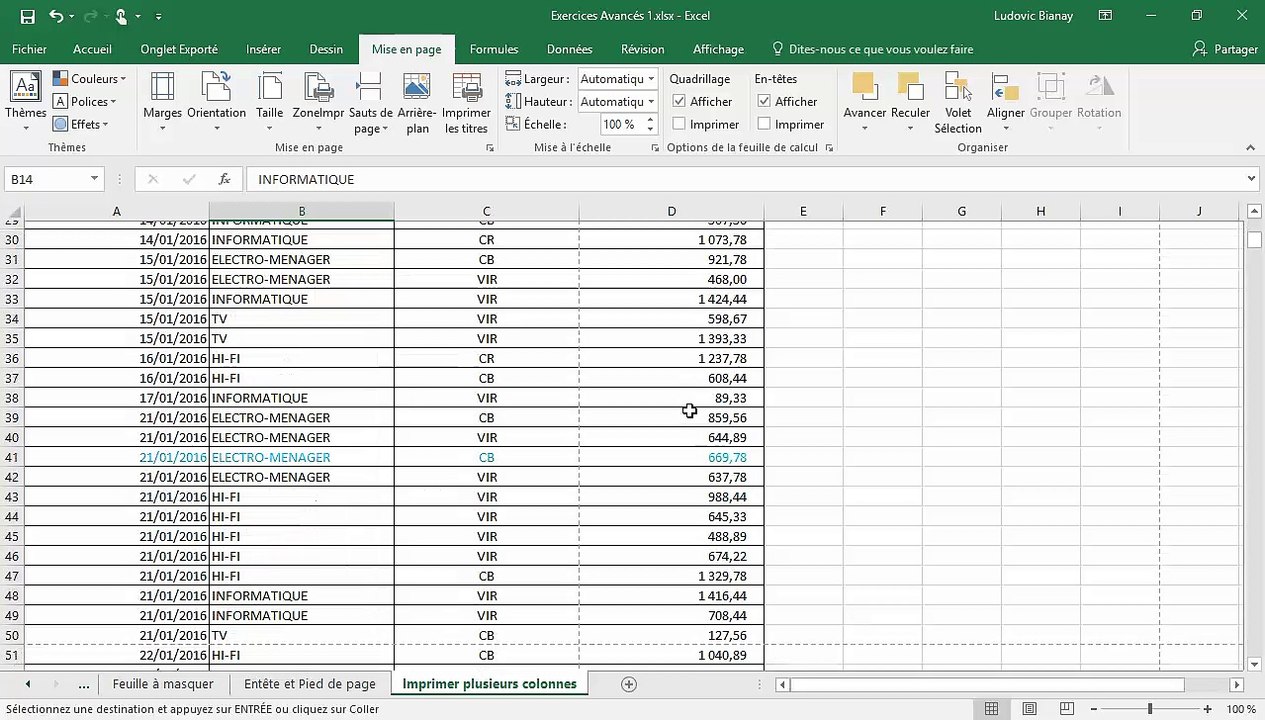The image size is (1265, 720).
Task: Click Partager share button
Action: (x=1226, y=49)
